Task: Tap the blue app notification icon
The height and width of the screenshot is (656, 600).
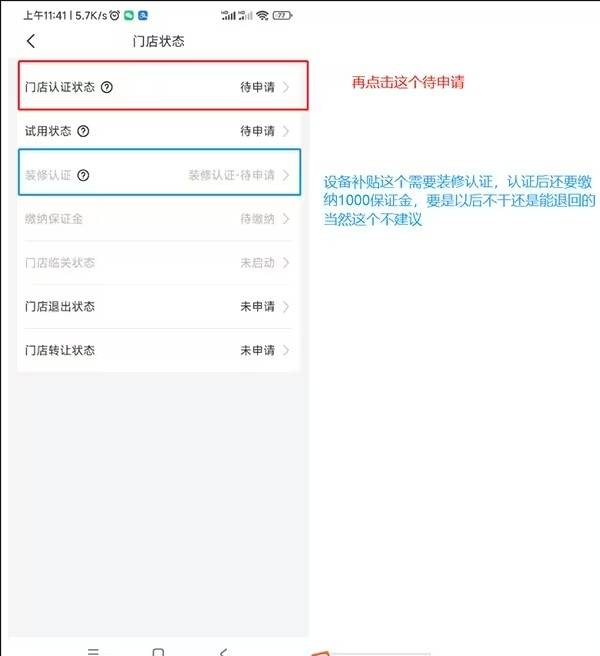Action: tap(143, 15)
